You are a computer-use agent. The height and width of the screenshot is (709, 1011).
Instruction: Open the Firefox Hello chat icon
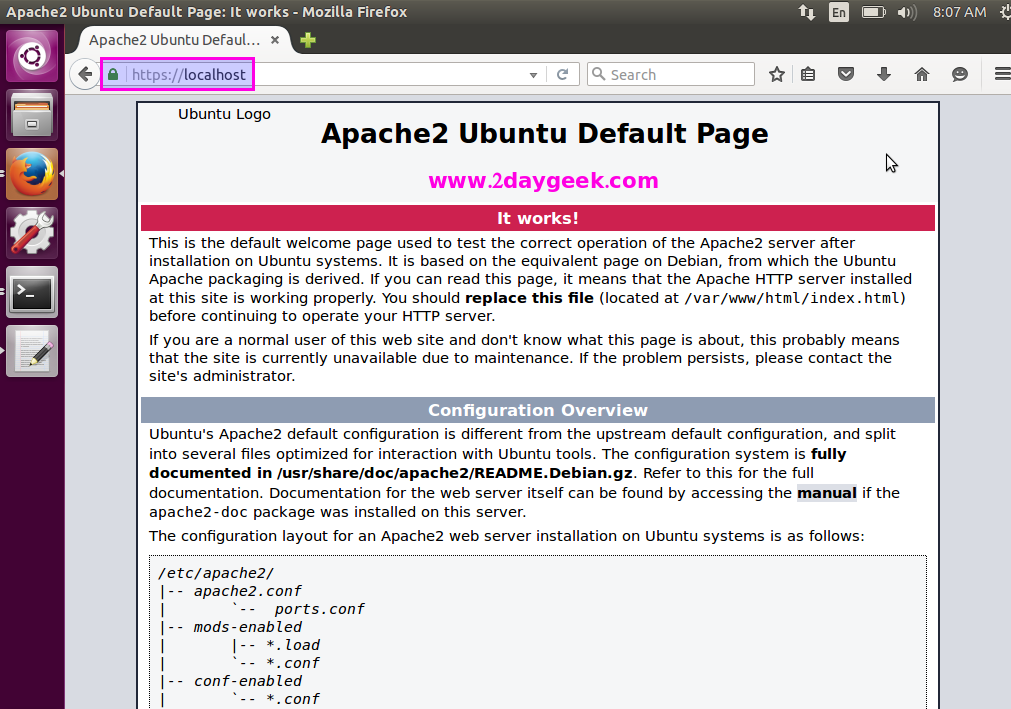(x=960, y=75)
